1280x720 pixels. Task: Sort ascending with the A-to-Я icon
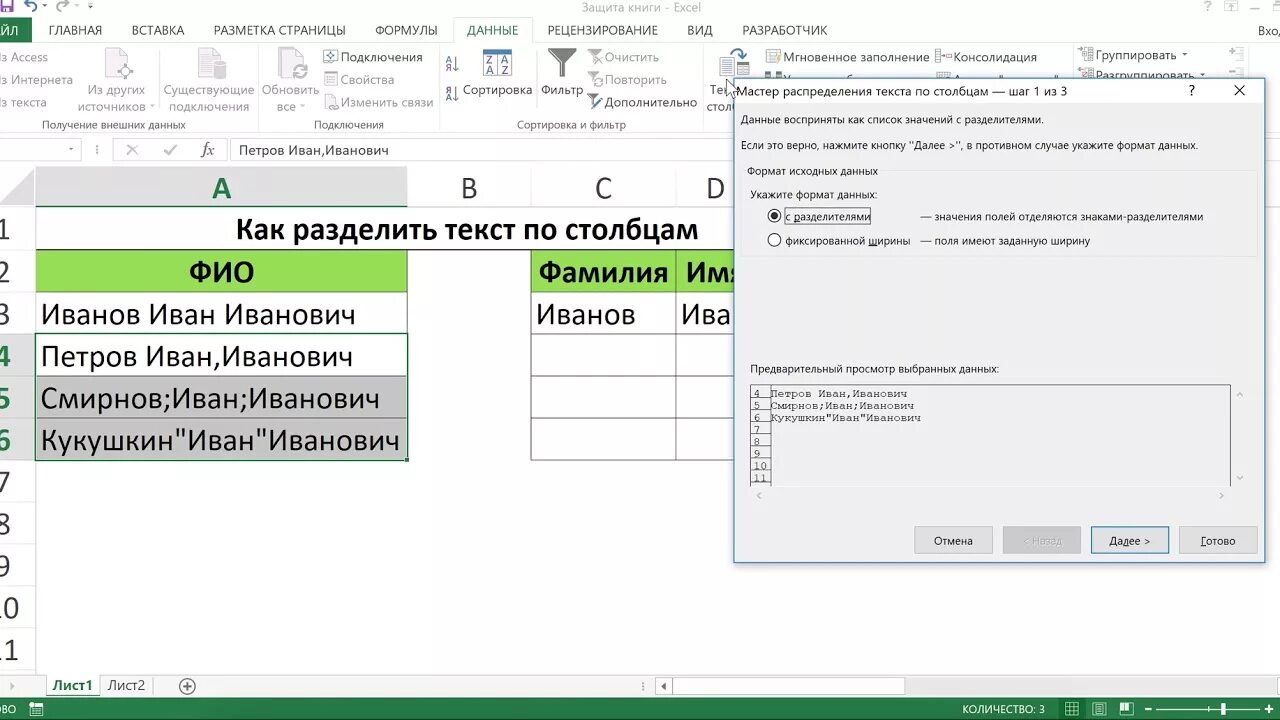coord(452,64)
